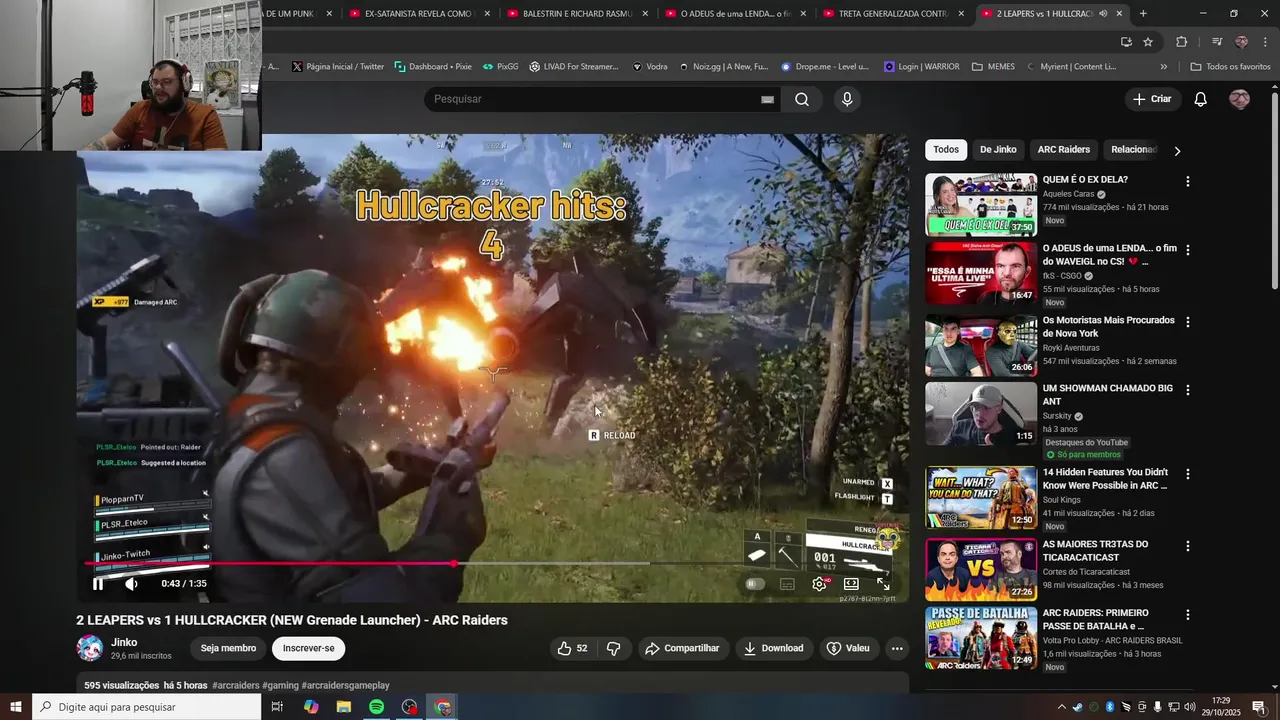This screenshot has height=720, width=1280.
Task: Pause the YouTube video
Action: point(98,584)
